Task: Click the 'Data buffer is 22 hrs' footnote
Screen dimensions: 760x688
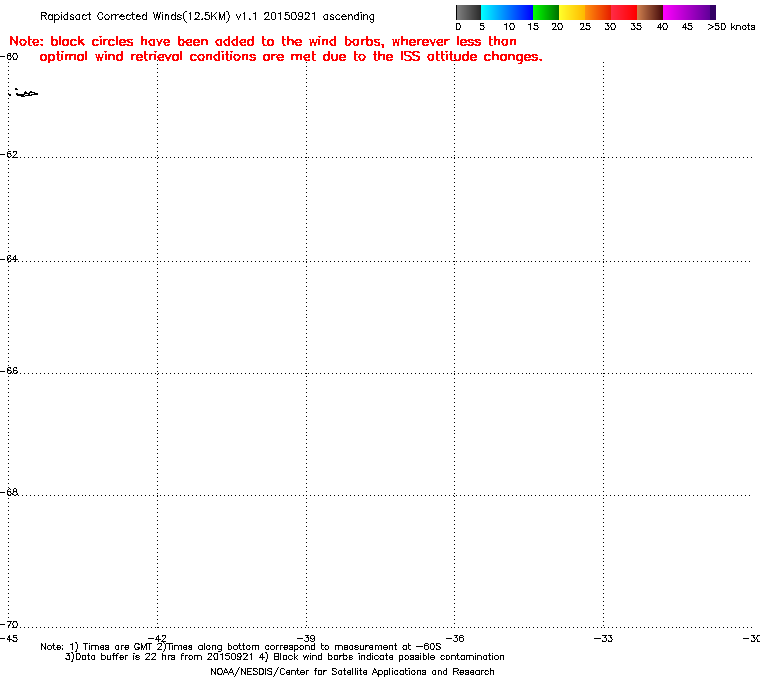Action: pos(285,657)
